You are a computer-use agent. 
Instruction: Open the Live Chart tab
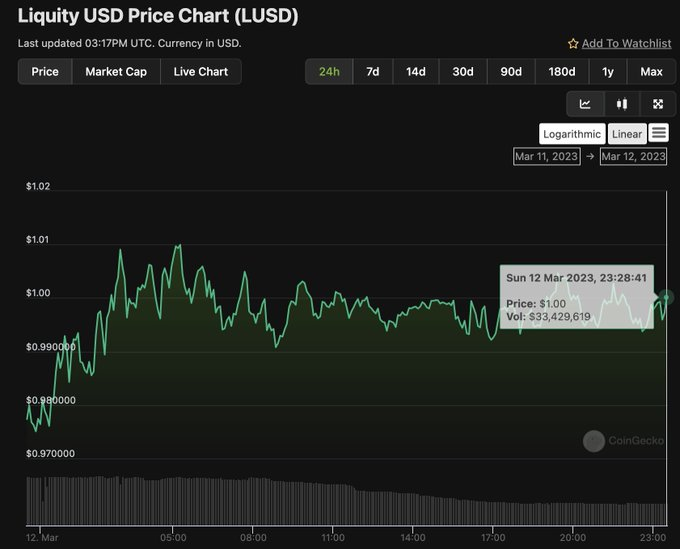(200, 72)
